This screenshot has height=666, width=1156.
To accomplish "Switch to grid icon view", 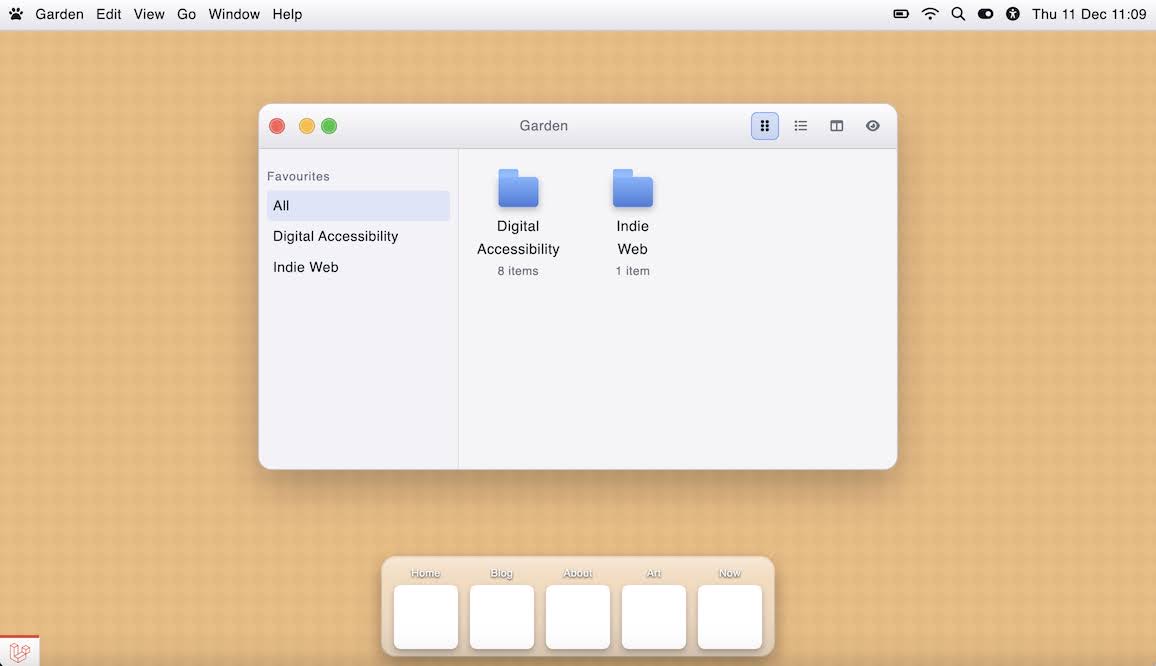I will (x=765, y=126).
